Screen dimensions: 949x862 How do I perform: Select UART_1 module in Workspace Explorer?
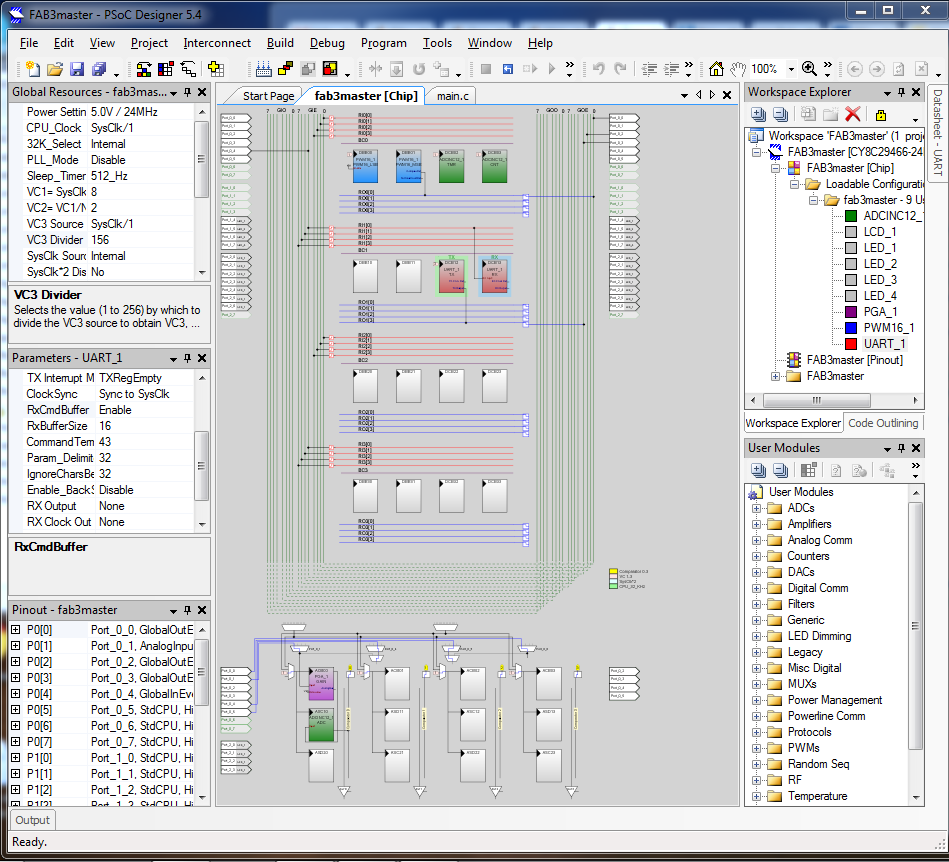(884, 344)
